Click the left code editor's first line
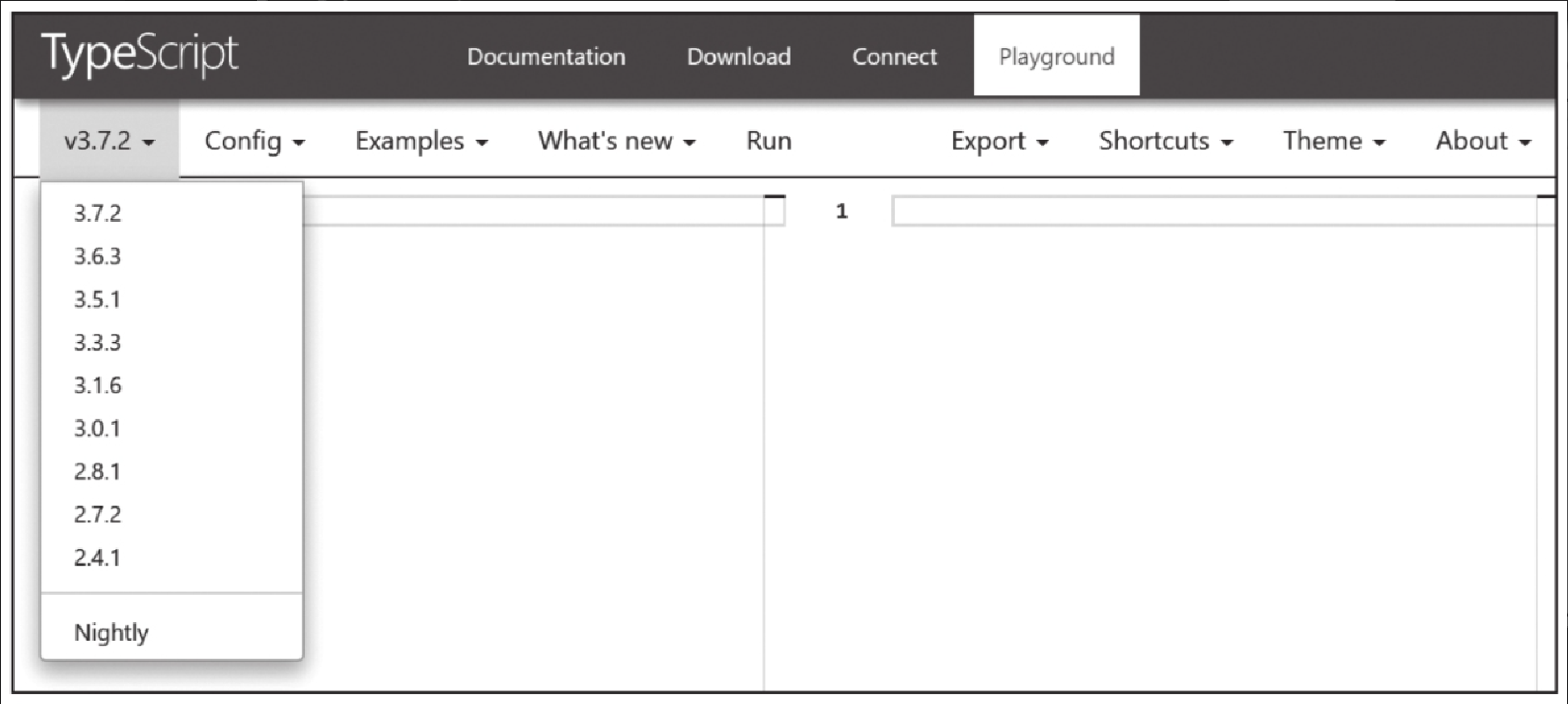Viewport: 1568px width, 704px height. pos(543,211)
